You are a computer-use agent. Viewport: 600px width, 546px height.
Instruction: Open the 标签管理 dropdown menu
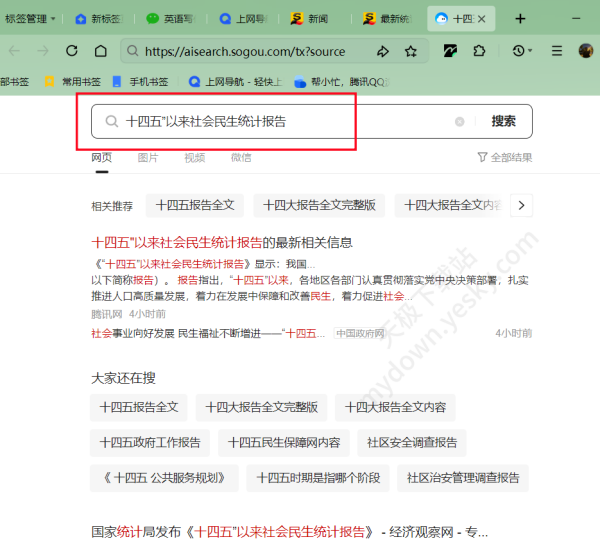pyautogui.click(x=30, y=19)
